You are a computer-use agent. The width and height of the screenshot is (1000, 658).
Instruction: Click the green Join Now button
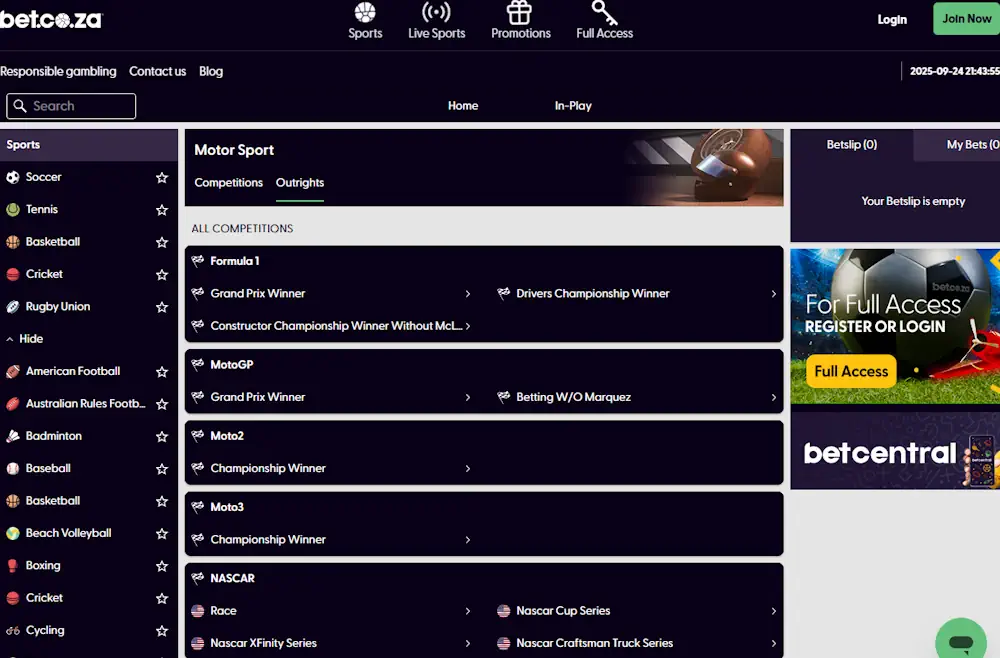point(965,19)
